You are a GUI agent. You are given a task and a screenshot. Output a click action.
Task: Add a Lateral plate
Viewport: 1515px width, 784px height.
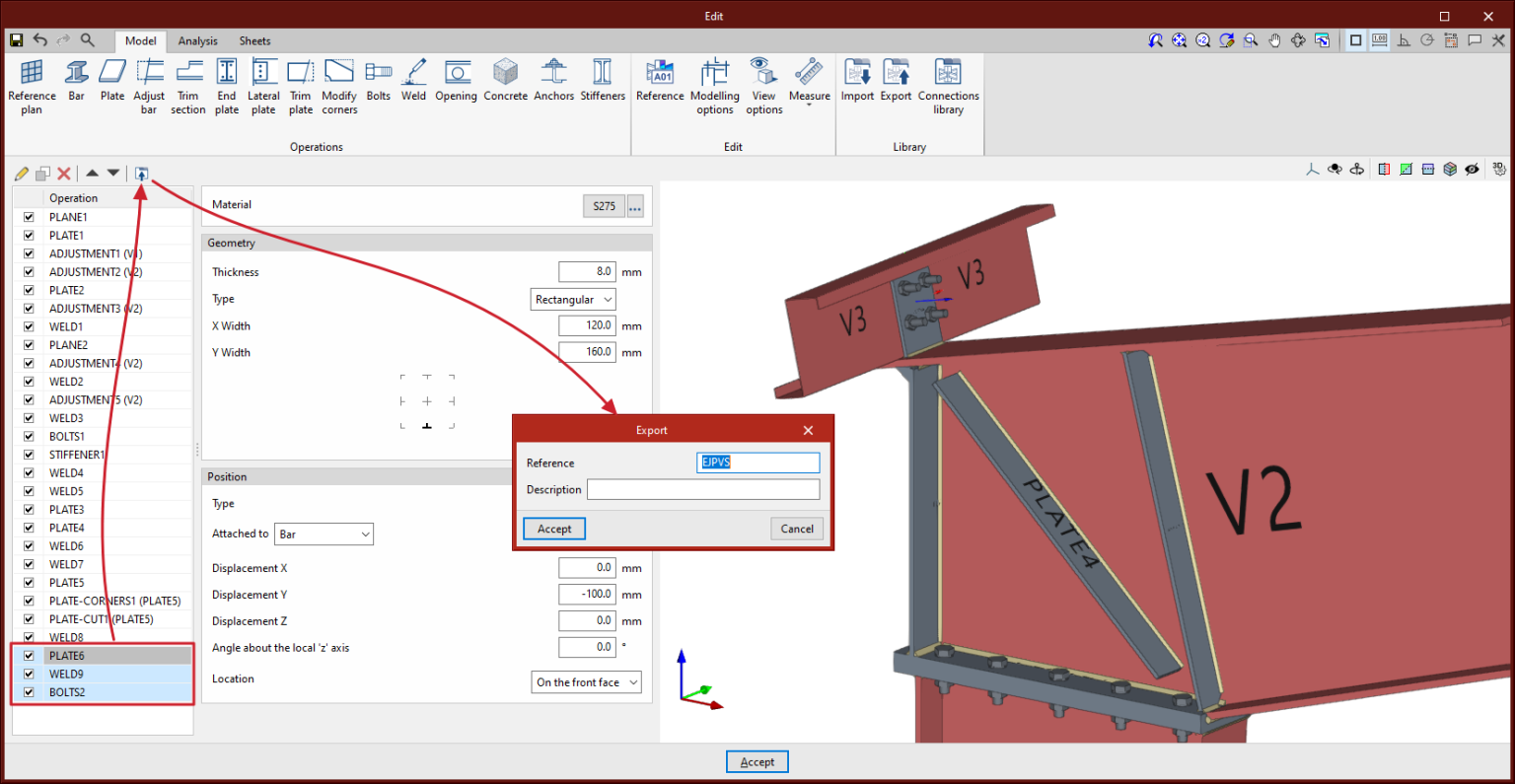(x=263, y=87)
